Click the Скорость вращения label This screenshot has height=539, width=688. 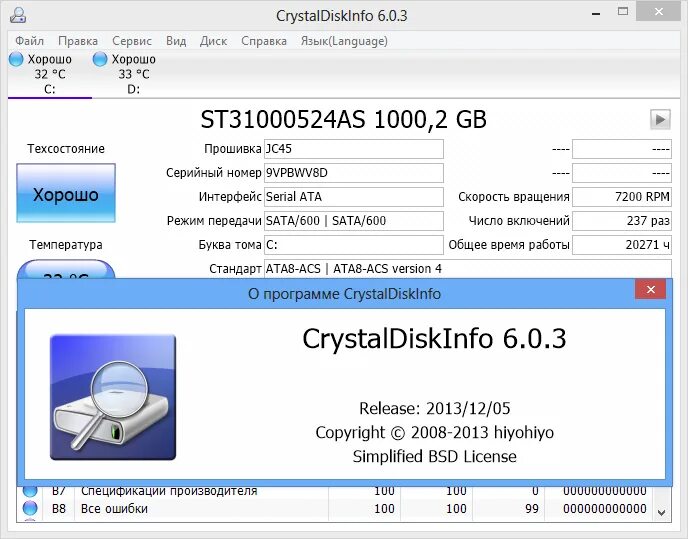click(x=514, y=197)
